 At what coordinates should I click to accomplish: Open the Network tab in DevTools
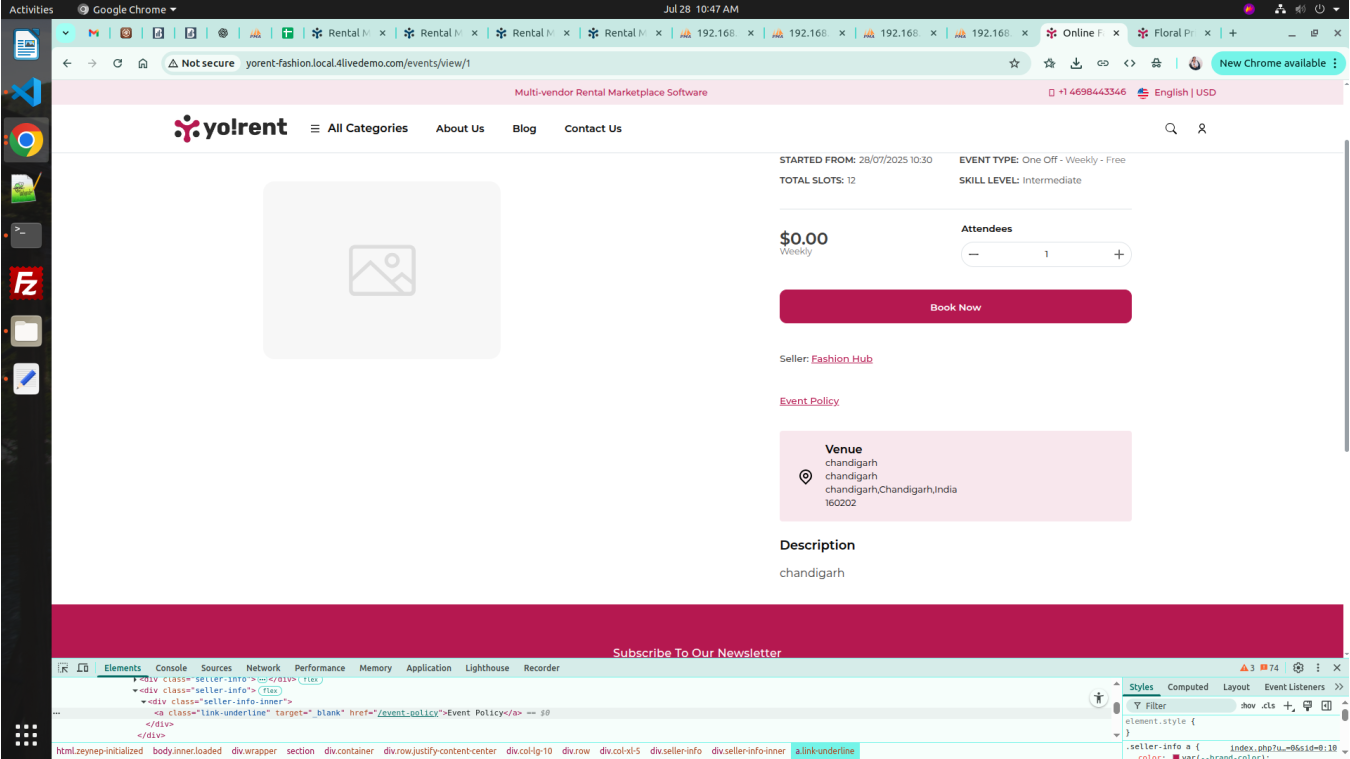pyautogui.click(x=263, y=668)
